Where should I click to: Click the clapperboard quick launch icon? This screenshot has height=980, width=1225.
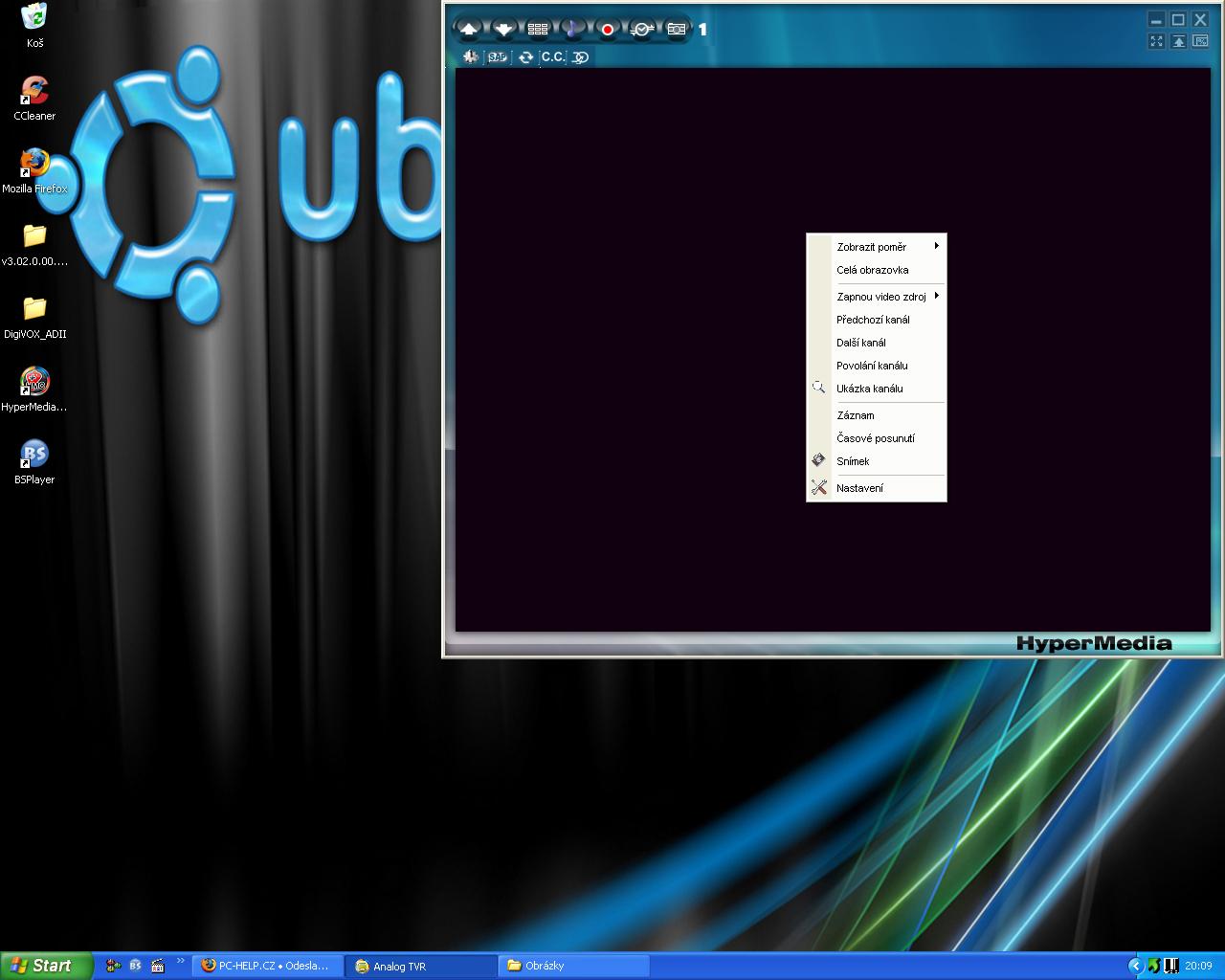158,966
